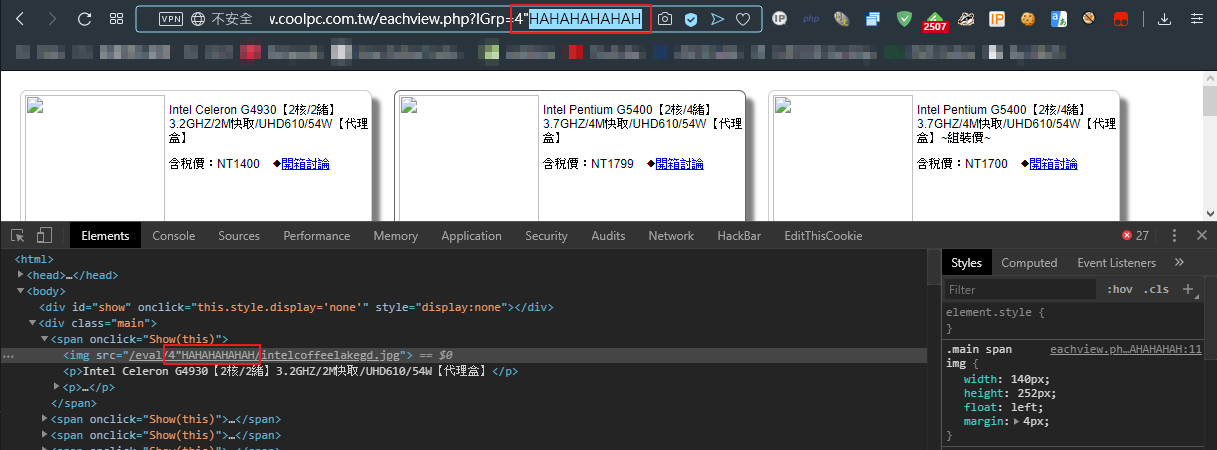Expand the collapsed p node
The image size is (1217, 450).
[57, 387]
